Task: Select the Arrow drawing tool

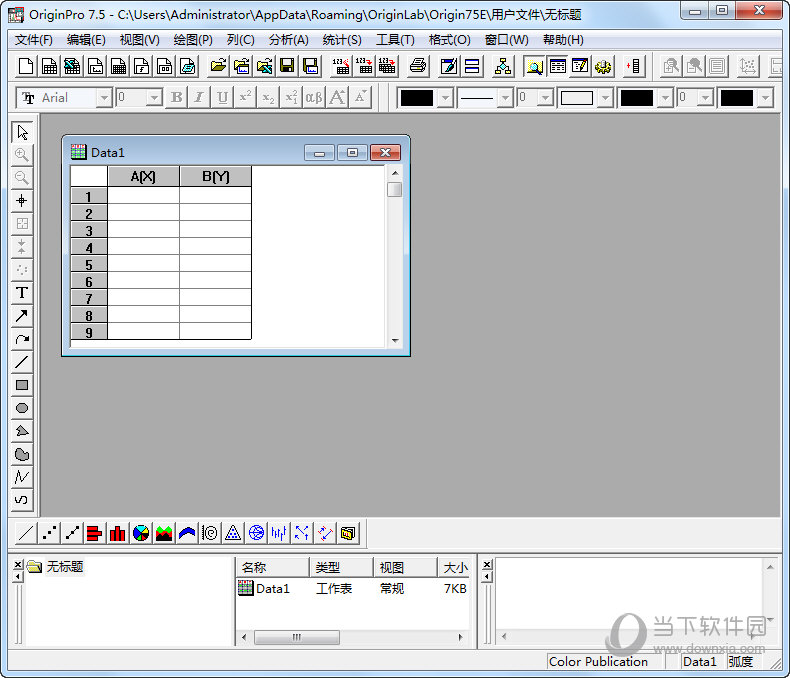Action: pos(22,316)
